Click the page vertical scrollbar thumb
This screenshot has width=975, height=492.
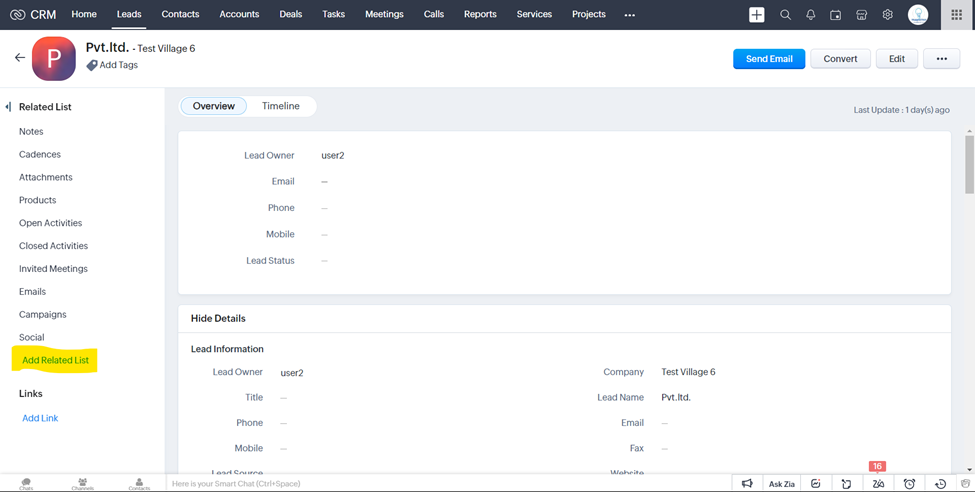[x=969, y=164]
